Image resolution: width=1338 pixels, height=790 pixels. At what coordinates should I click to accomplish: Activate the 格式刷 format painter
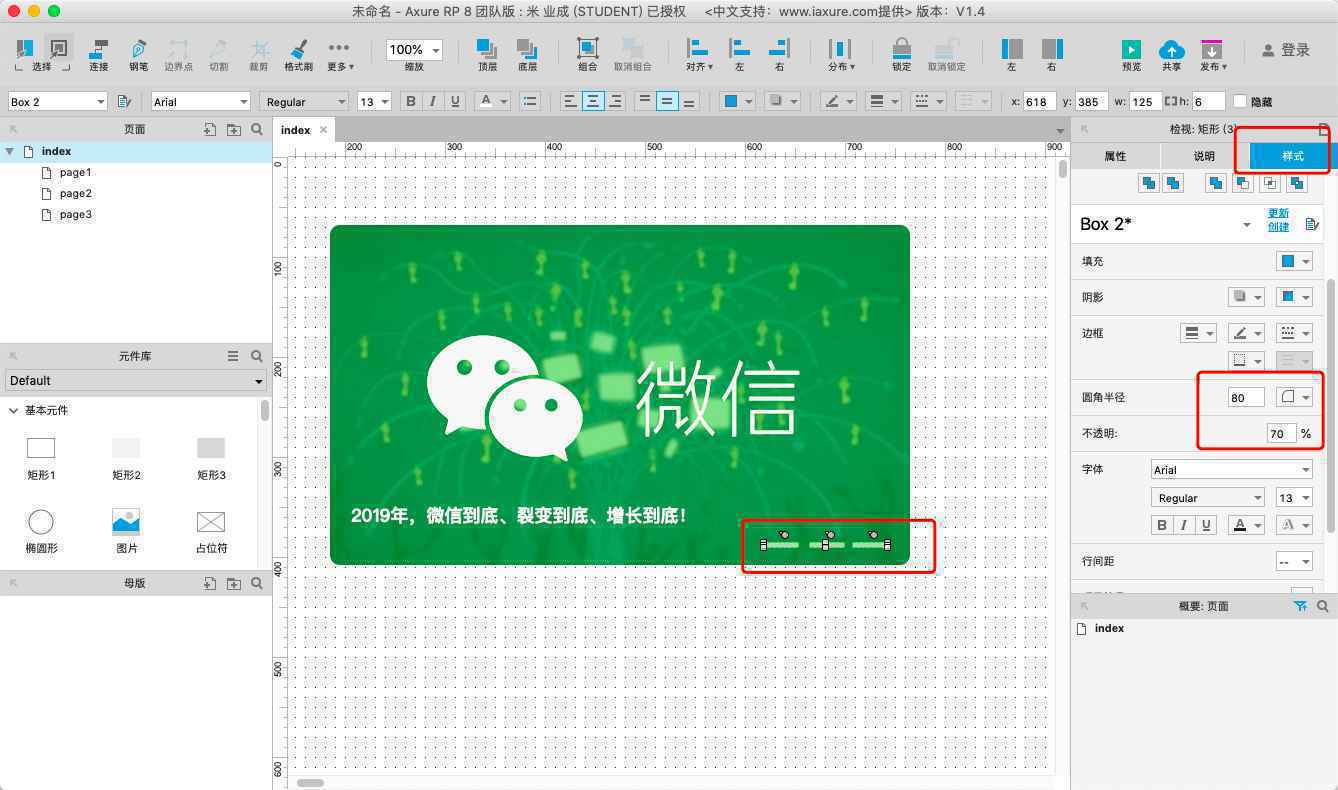298,55
